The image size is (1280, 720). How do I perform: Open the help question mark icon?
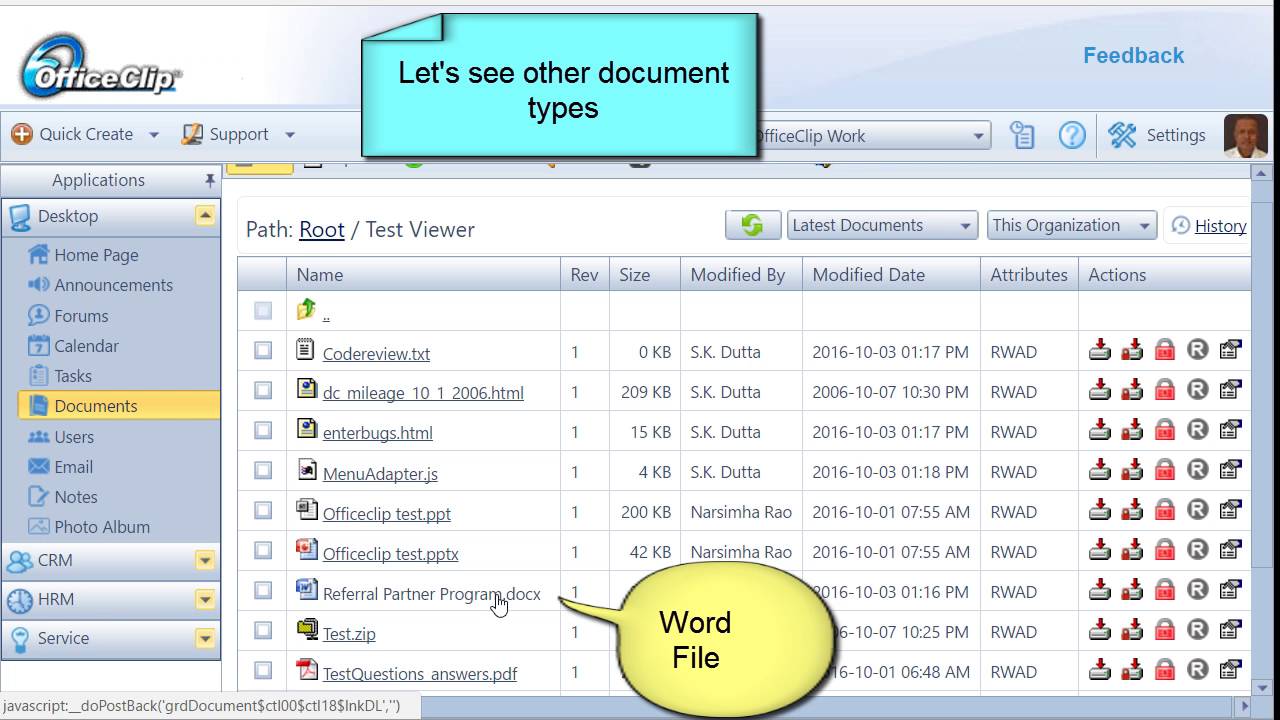1072,135
